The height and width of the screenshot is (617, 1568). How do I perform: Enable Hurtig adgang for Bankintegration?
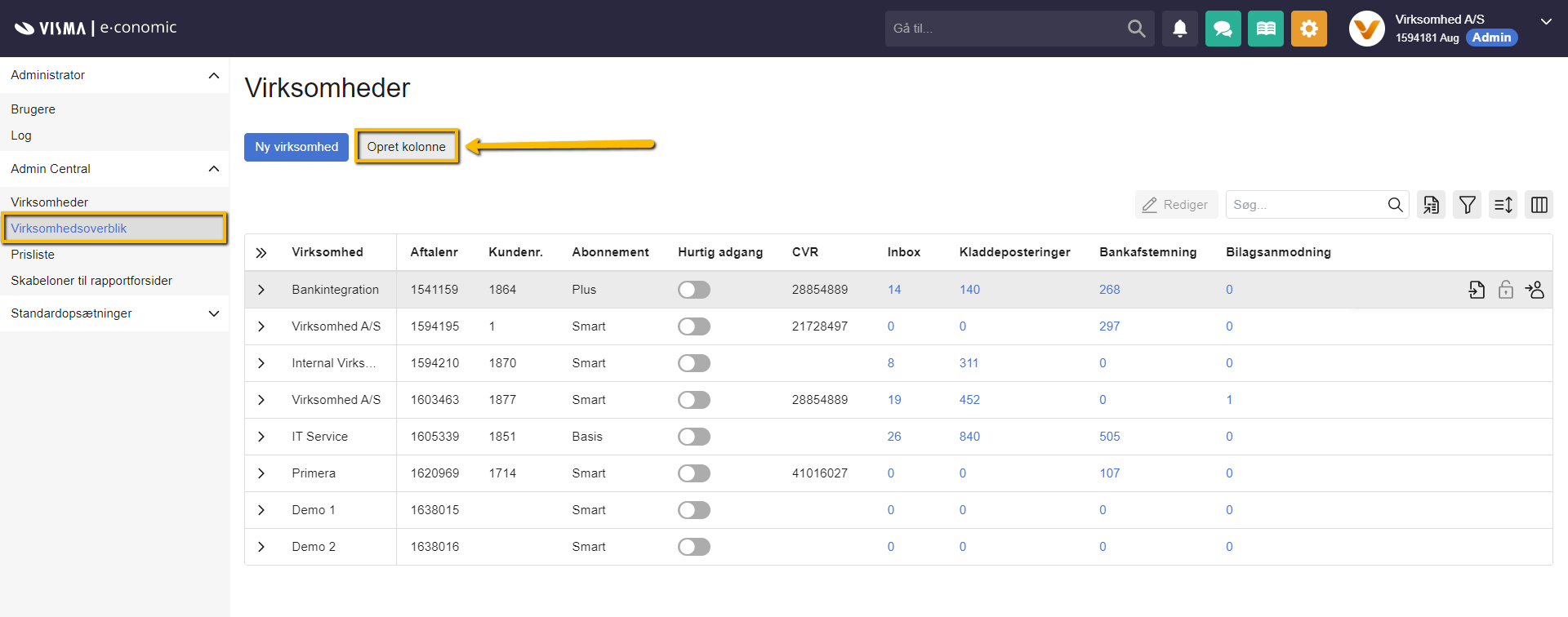(x=693, y=290)
